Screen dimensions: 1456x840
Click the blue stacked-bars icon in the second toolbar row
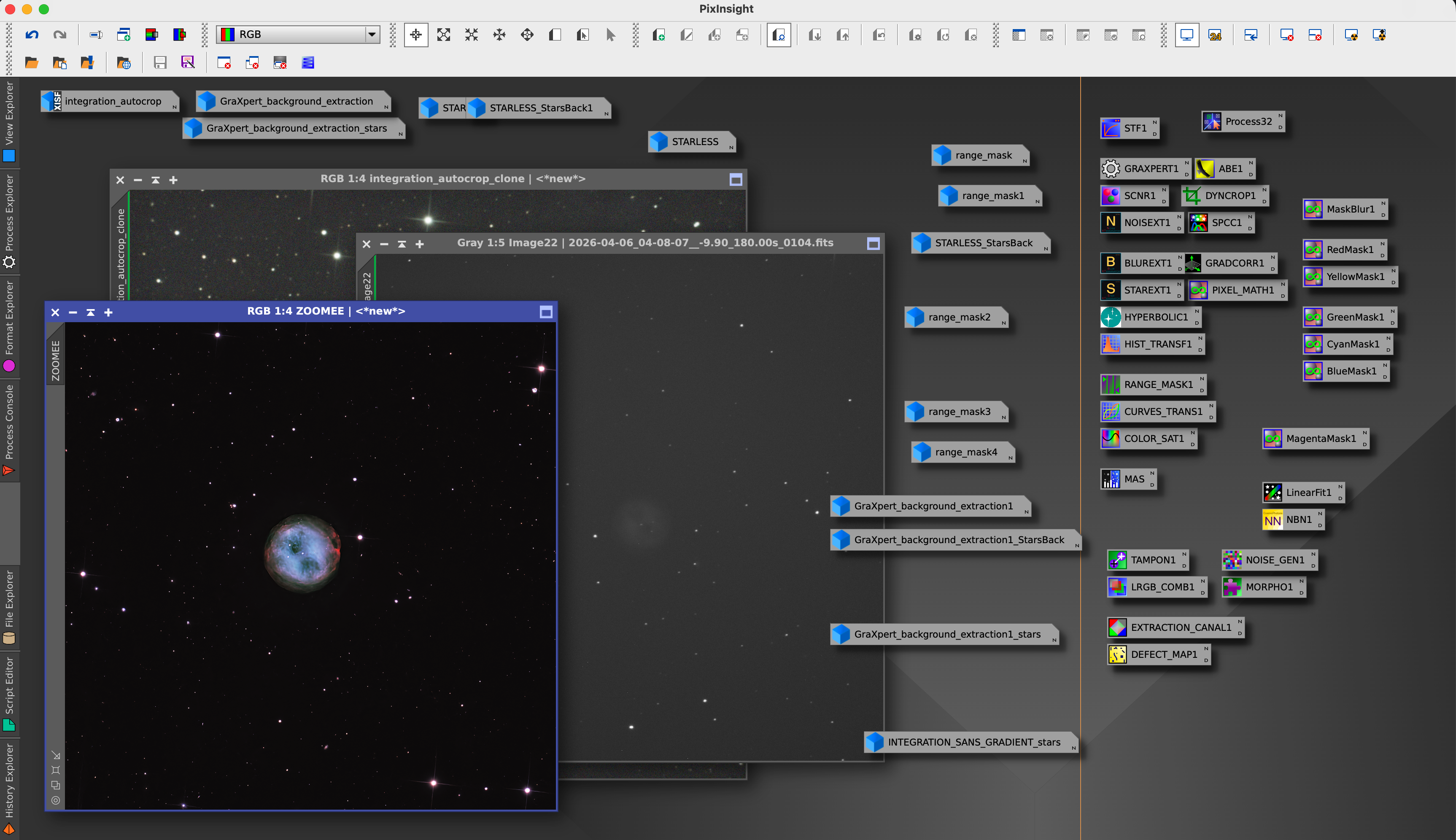point(308,62)
